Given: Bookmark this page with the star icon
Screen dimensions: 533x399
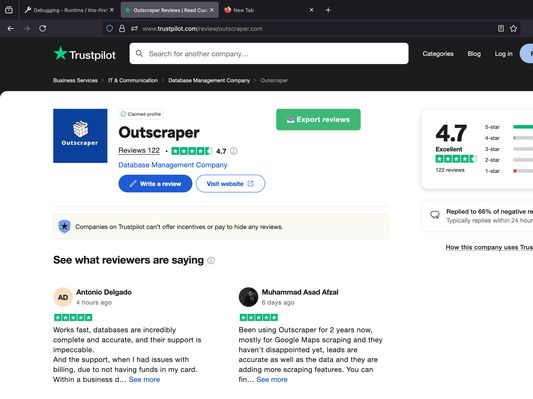Looking at the screenshot, I should [x=513, y=29].
